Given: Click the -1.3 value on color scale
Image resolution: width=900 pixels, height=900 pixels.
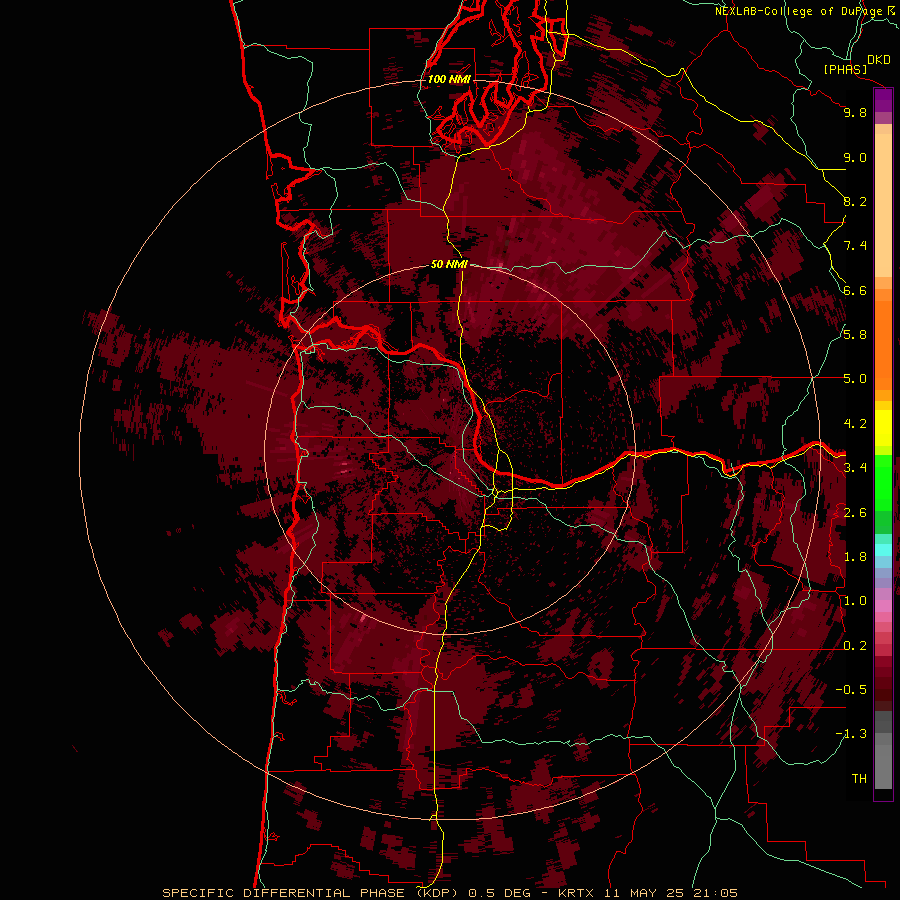Looking at the screenshot, I should [851, 734].
